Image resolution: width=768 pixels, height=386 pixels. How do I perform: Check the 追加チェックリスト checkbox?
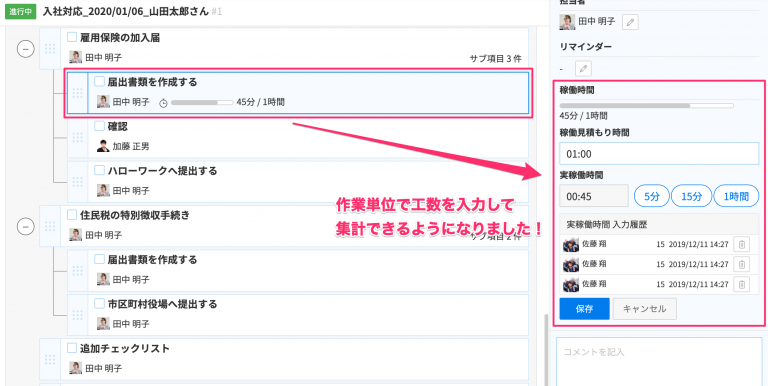[72, 348]
